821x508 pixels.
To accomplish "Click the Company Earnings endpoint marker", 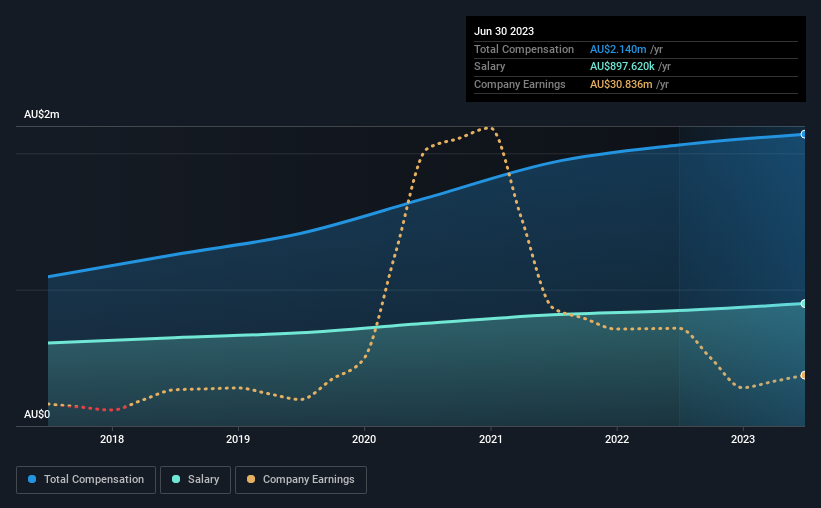I will [x=804, y=376].
